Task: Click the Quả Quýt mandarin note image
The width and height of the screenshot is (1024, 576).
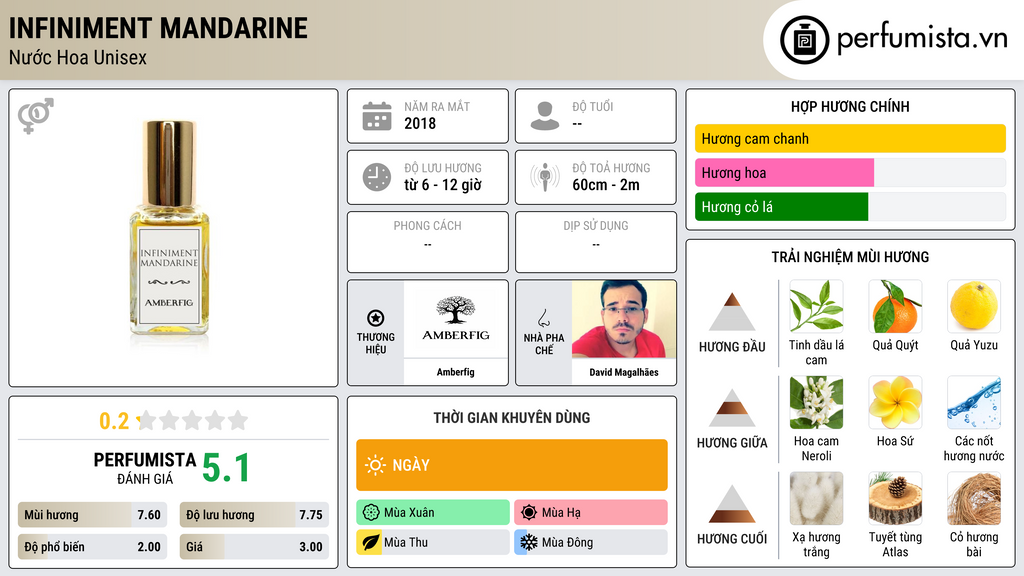Action: click(895, 306)
